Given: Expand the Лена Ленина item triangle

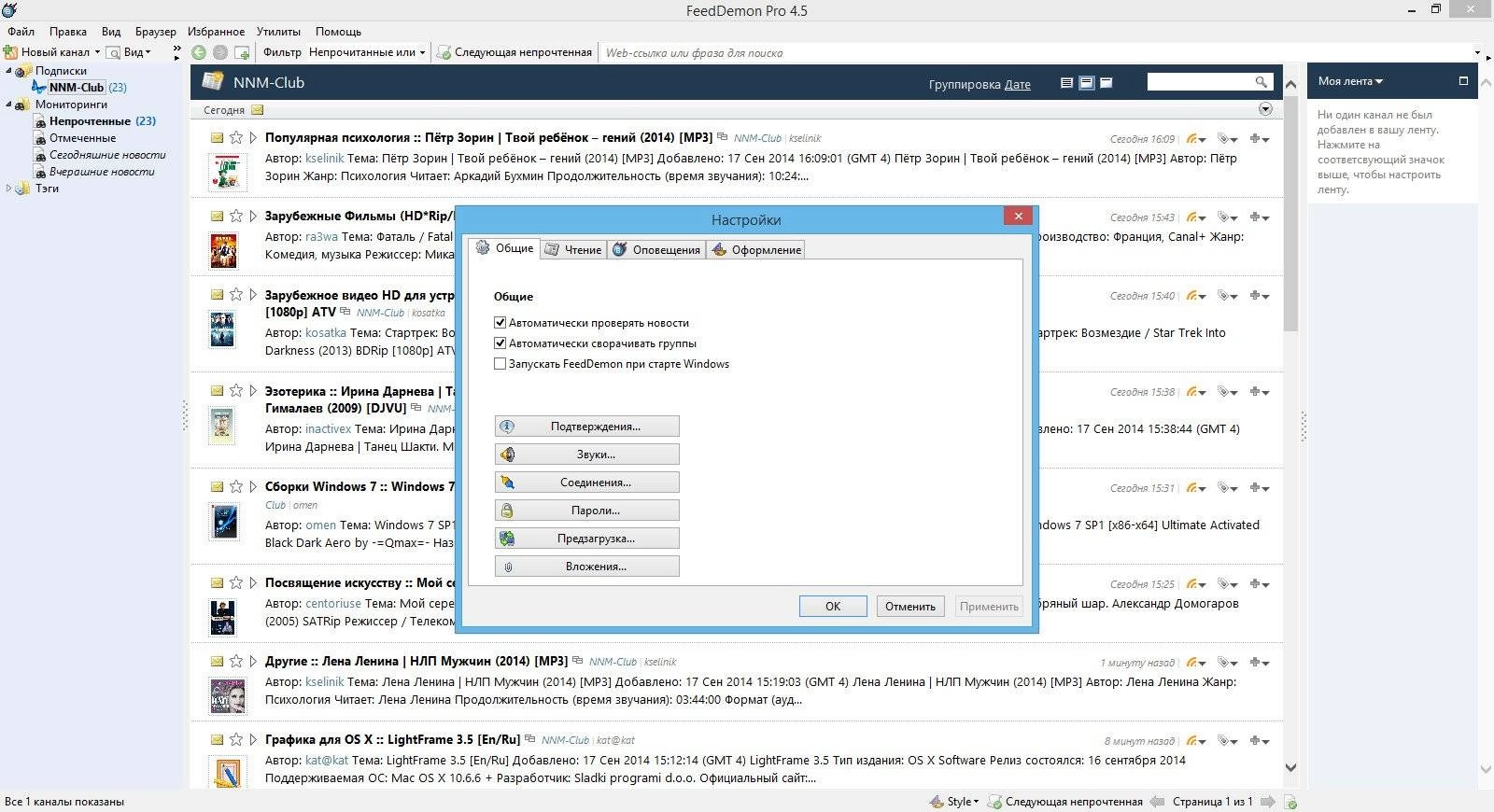Looking at the screenshot, I should [253, 661].
